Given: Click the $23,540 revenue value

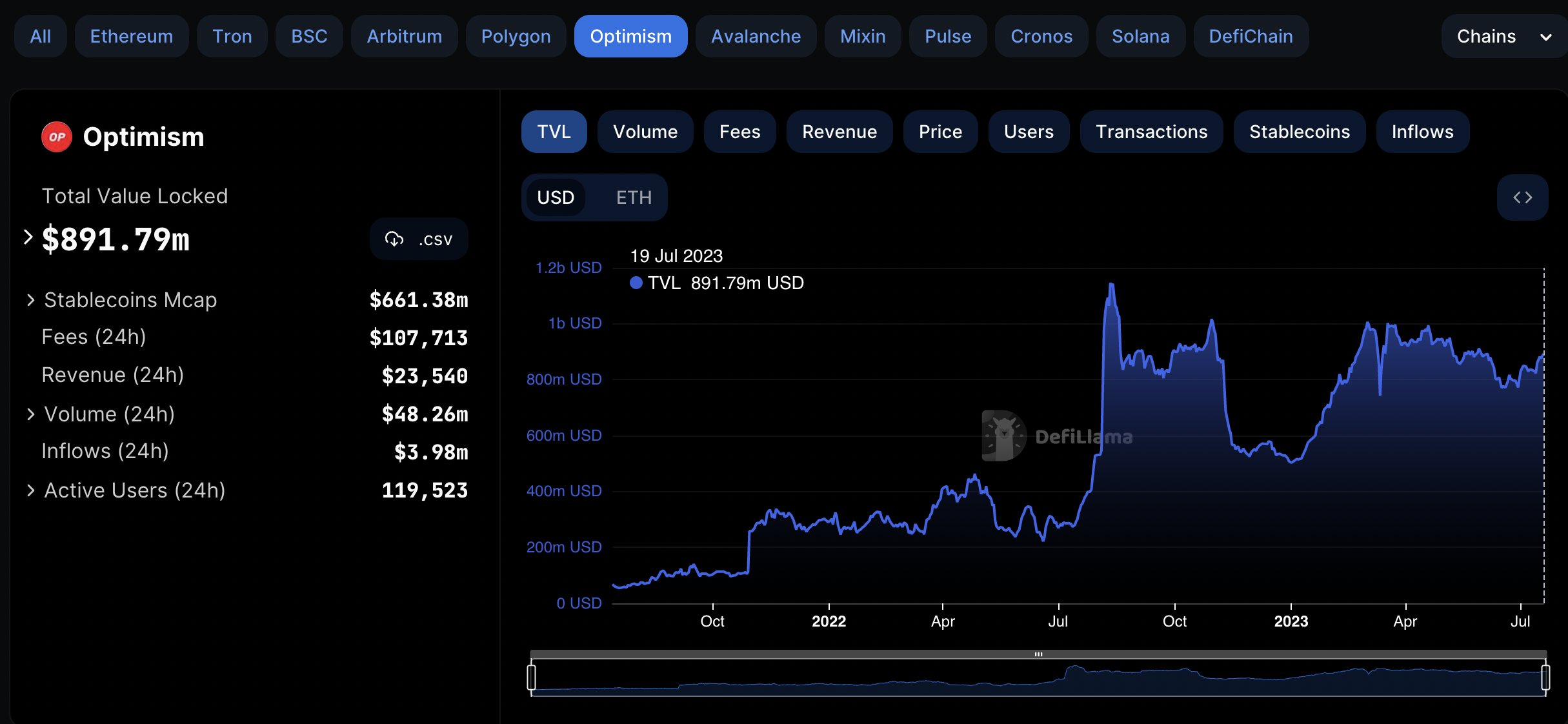Looking at the screenshot, I should tap(425, 376).
